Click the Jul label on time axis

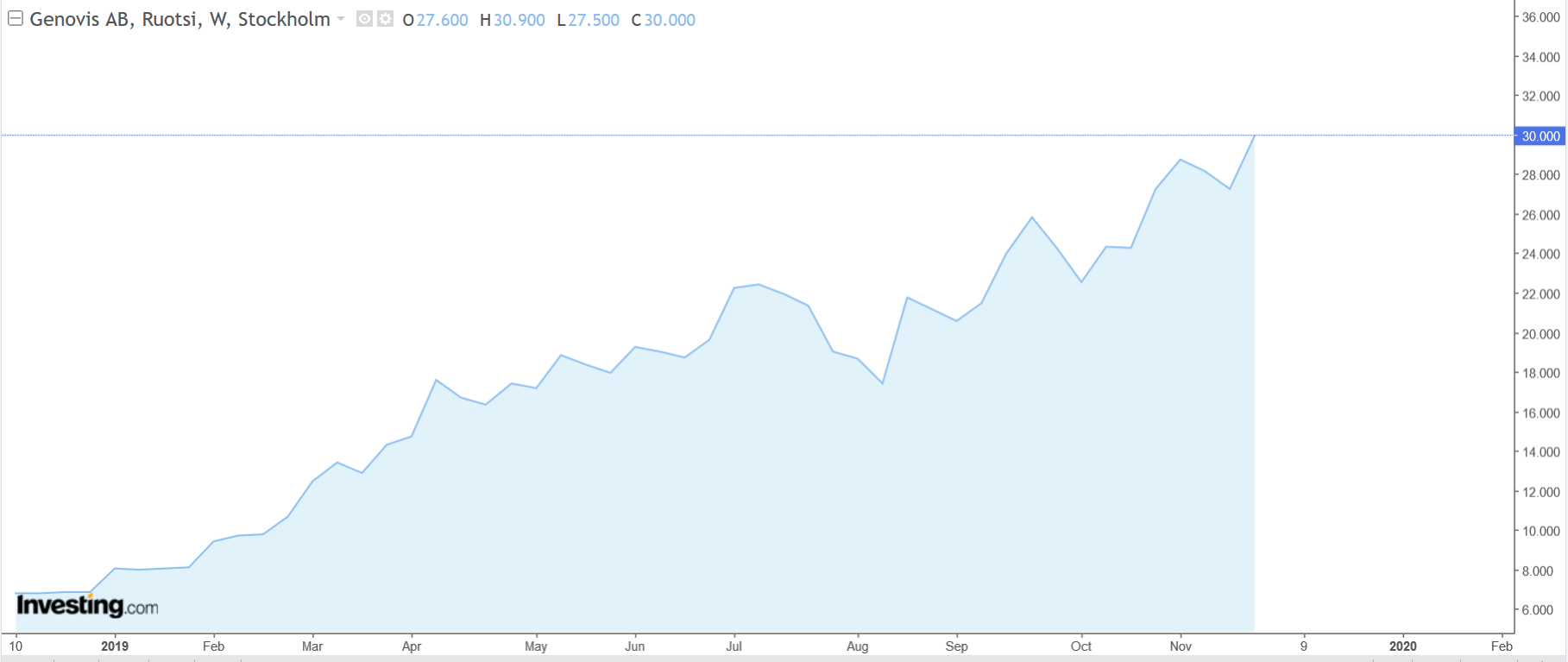pyautogui.click(x=734, y=646)
